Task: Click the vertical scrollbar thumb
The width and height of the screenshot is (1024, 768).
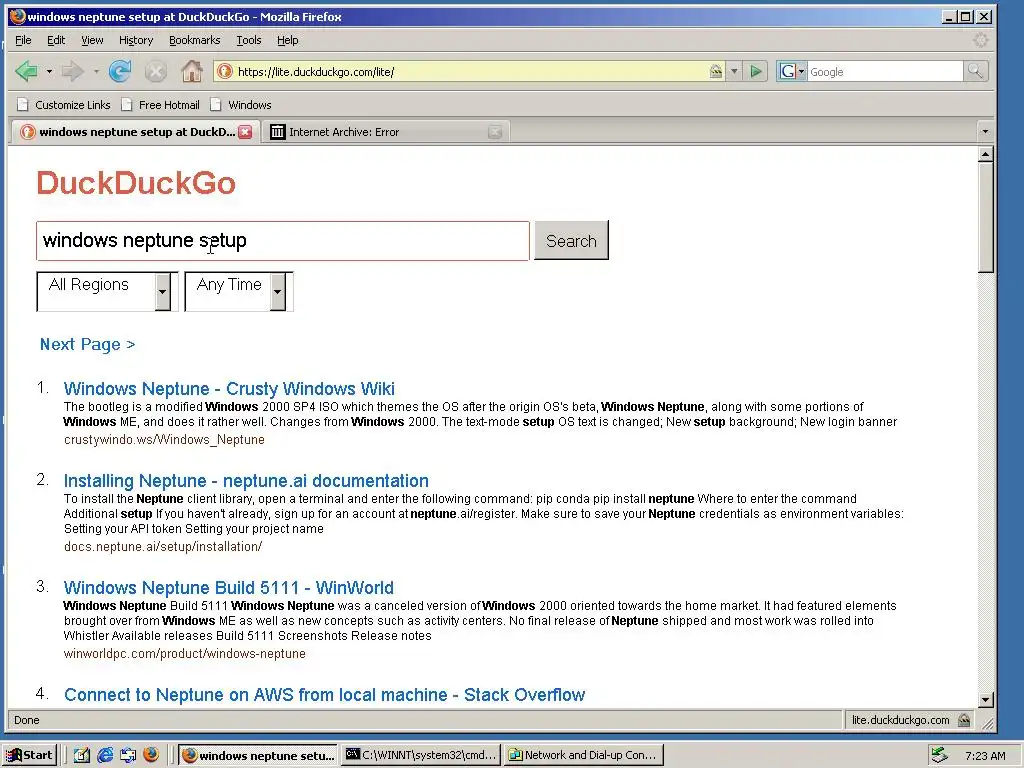Action: (986, 217)
